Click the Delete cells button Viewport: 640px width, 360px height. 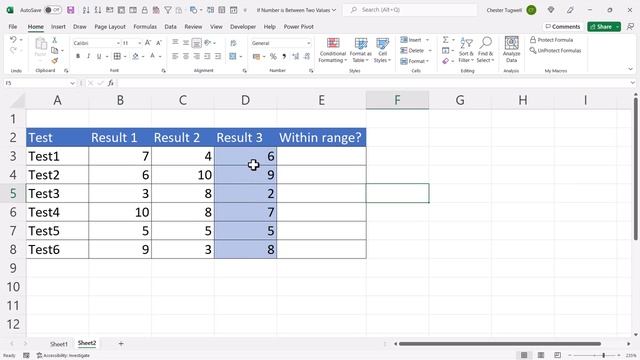coord(413,50)
